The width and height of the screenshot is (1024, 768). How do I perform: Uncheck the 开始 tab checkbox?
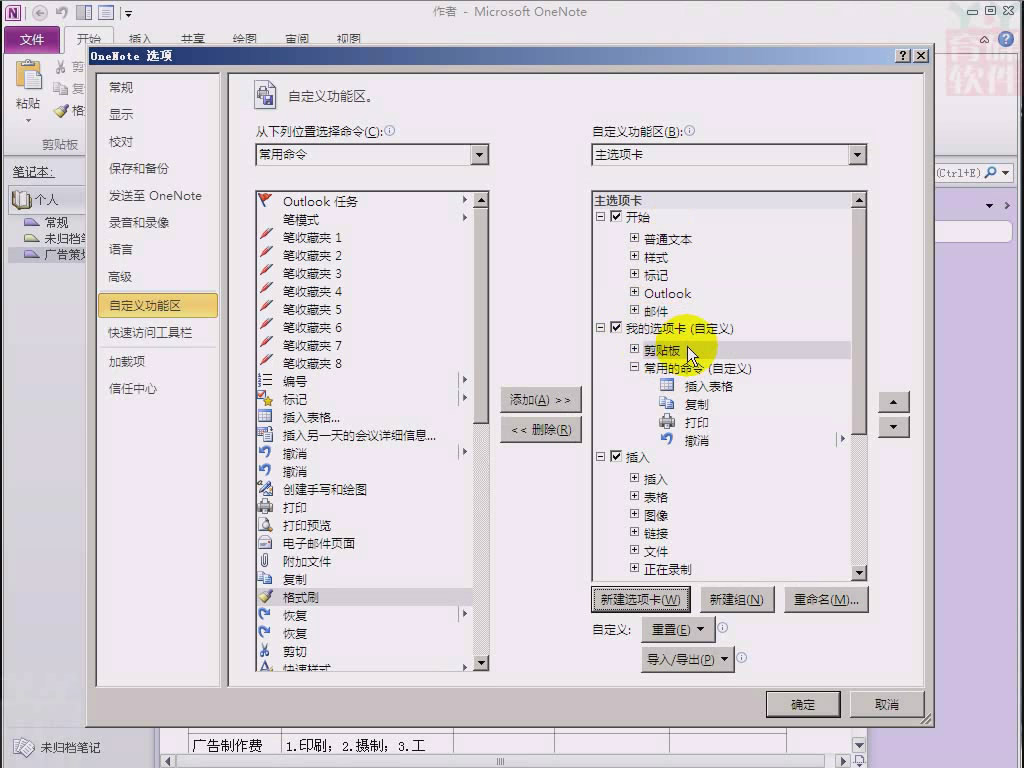pyautogui.click(x=616, y=216)
